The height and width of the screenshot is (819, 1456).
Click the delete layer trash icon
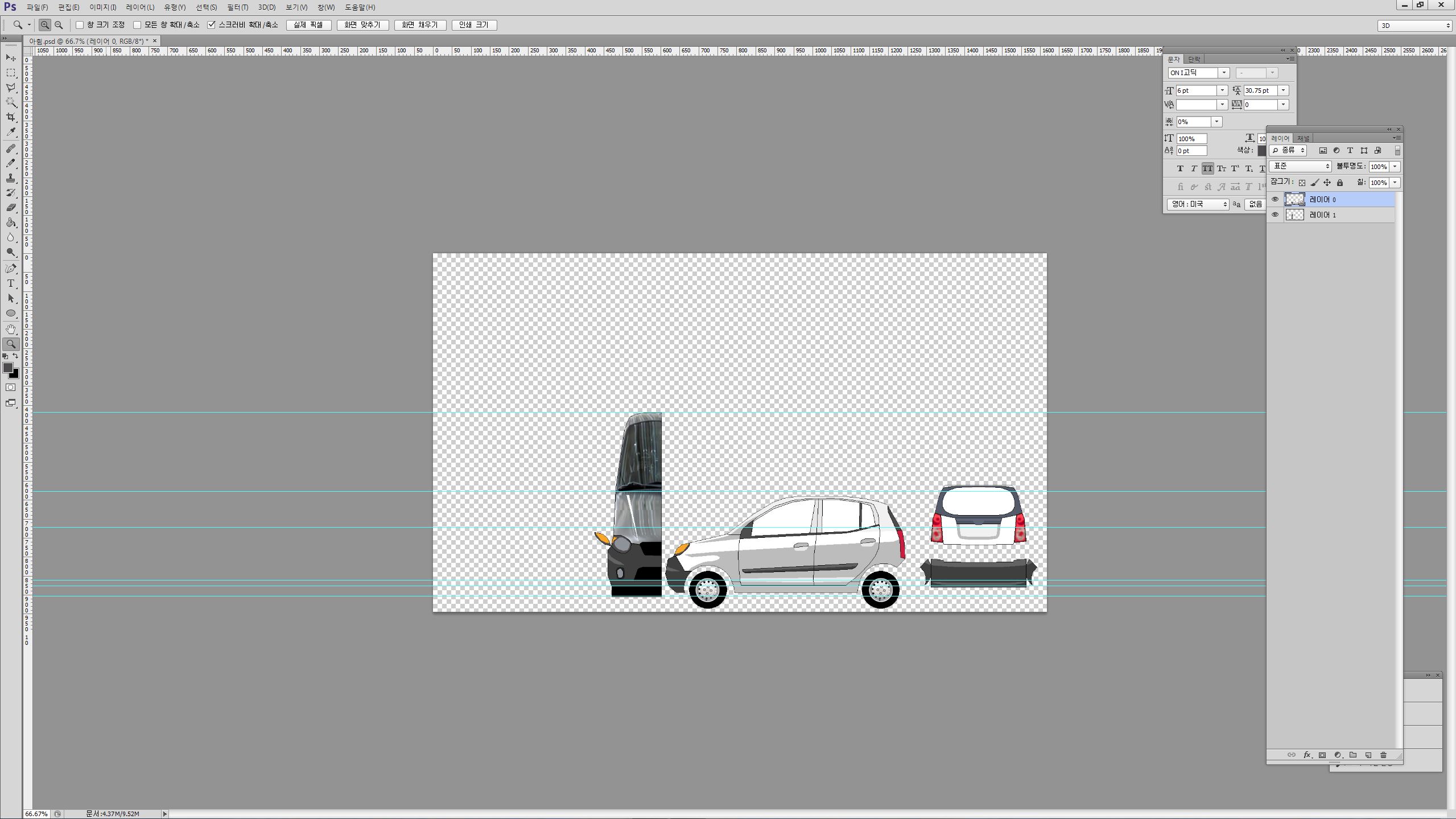(1384, 755)
